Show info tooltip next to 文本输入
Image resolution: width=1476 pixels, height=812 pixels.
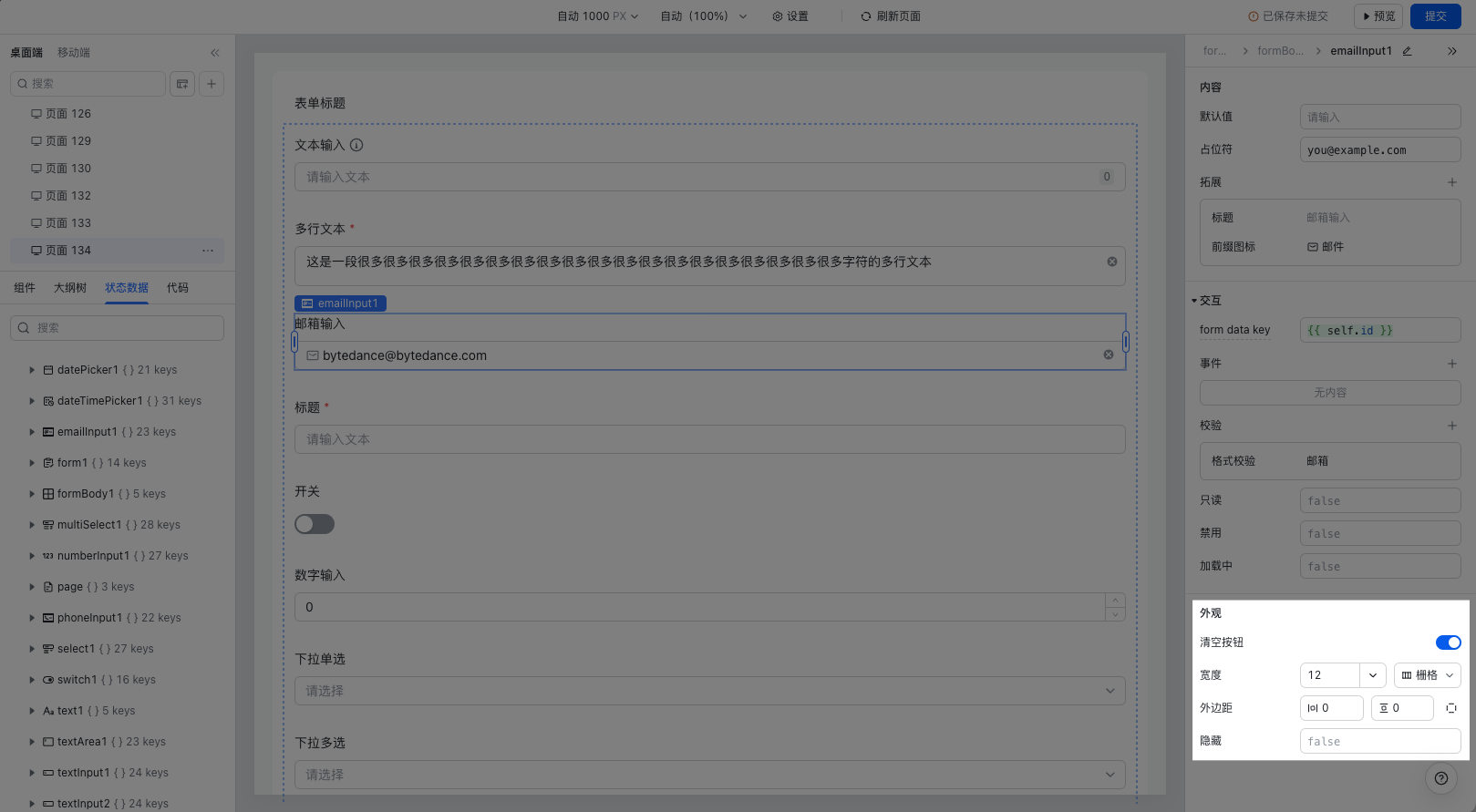click(x=356, y=145)
